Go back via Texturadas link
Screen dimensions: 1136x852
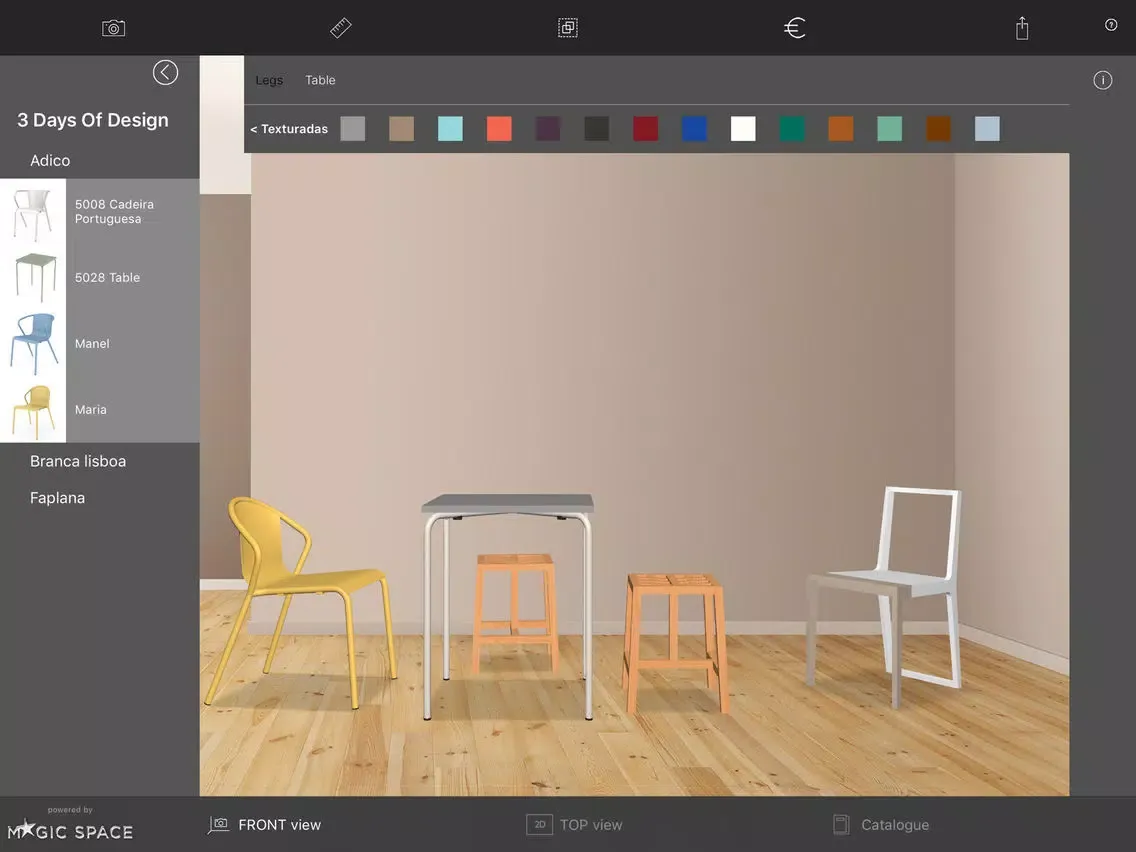[289, 129]
